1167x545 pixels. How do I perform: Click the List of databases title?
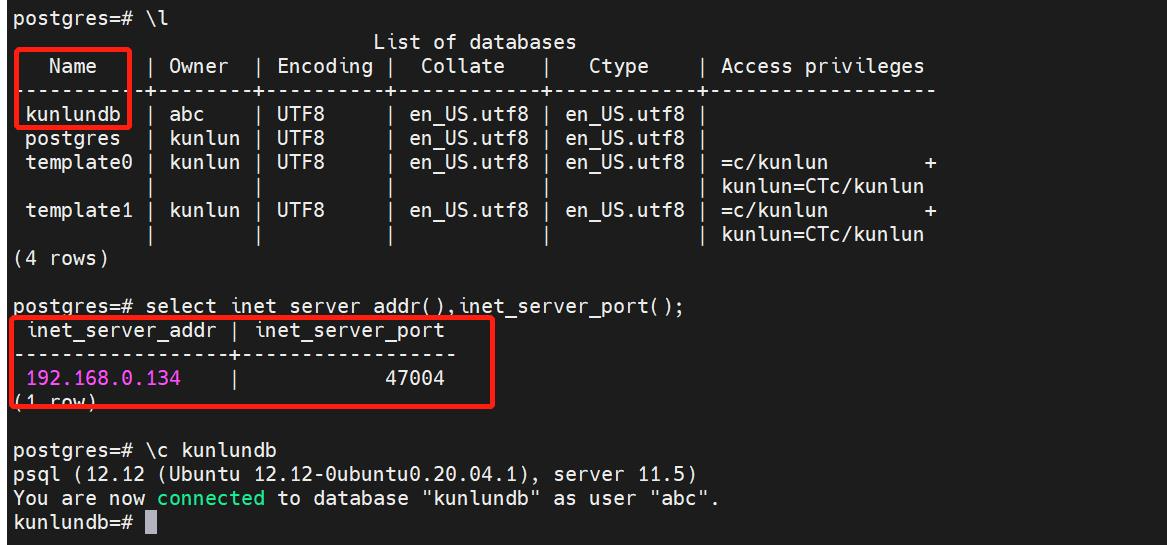pyautogui.click(x=474, y=42)
